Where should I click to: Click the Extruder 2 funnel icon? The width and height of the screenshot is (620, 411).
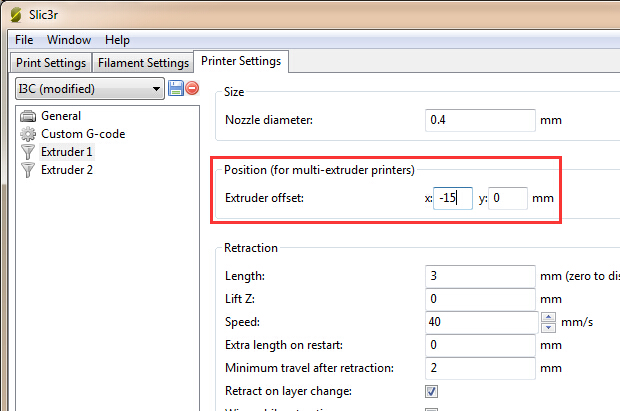pos(28,170)
